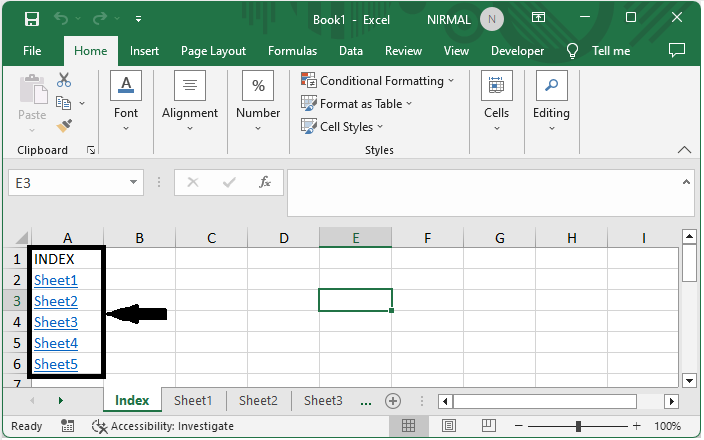This screenshot has width=704, height=440.
Task: Open Ribbon Display Options
Action: [x=538, y=18]
